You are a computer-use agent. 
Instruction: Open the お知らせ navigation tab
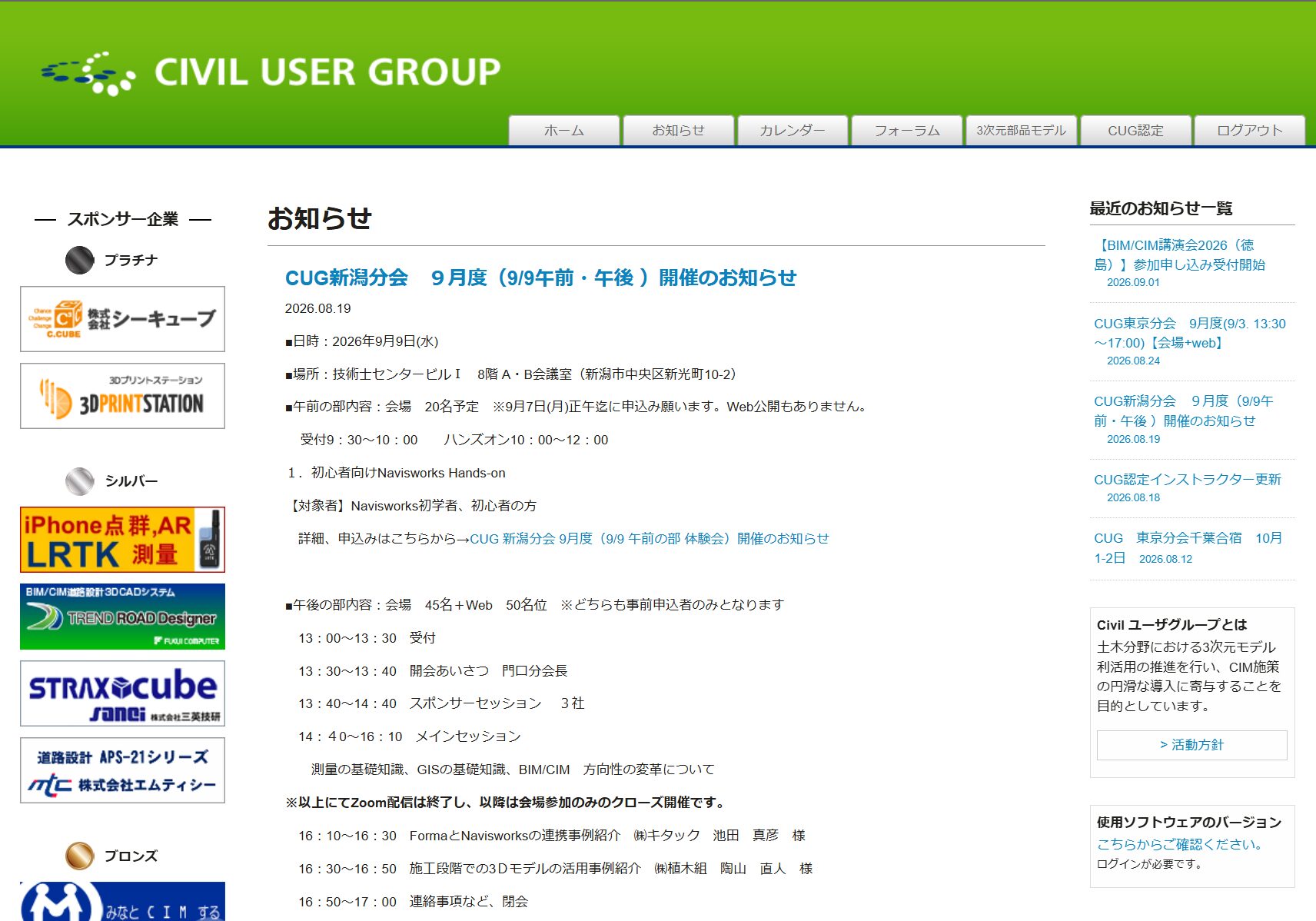[679, 131]
